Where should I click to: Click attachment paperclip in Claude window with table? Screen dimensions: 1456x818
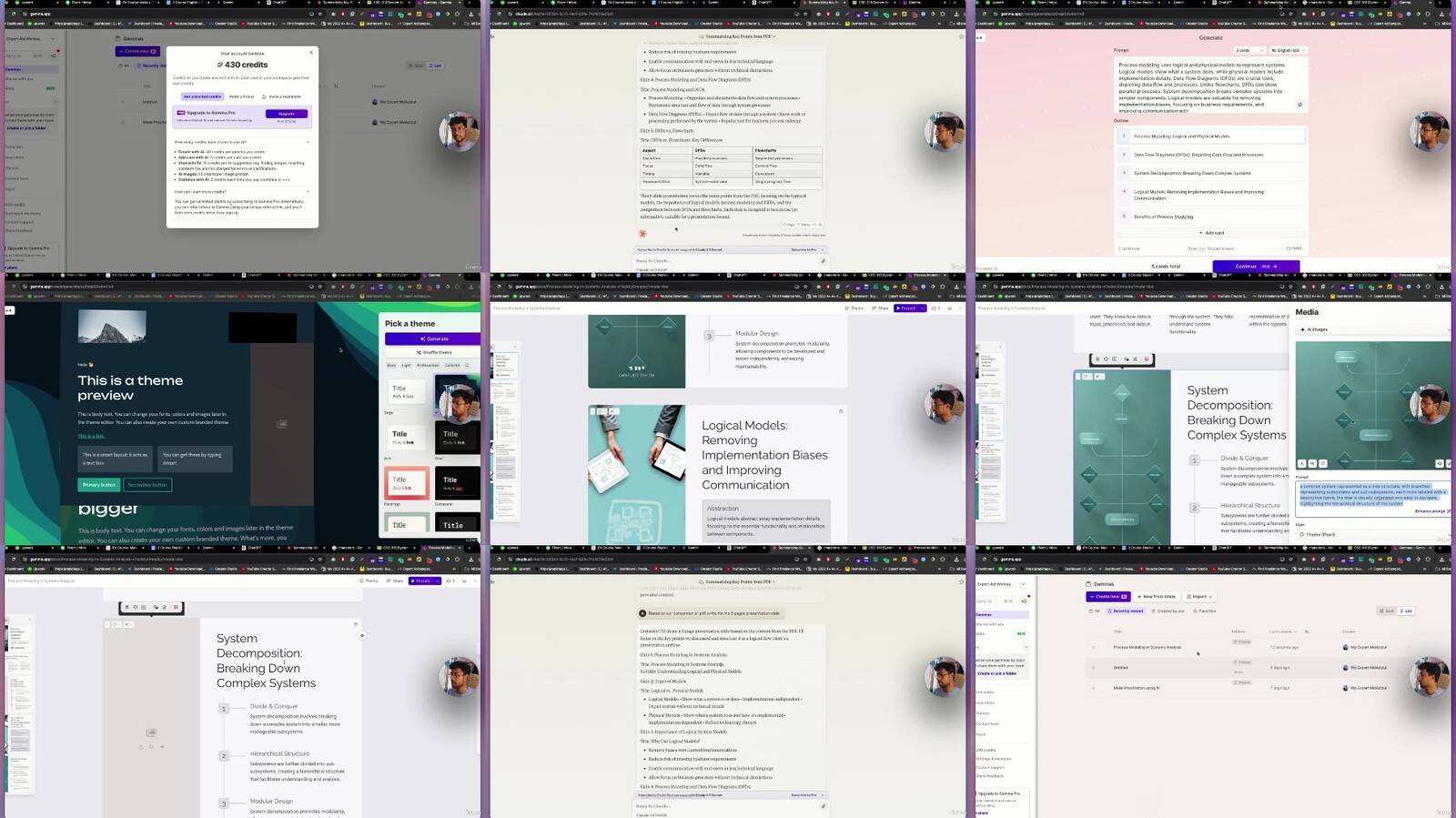823,261
